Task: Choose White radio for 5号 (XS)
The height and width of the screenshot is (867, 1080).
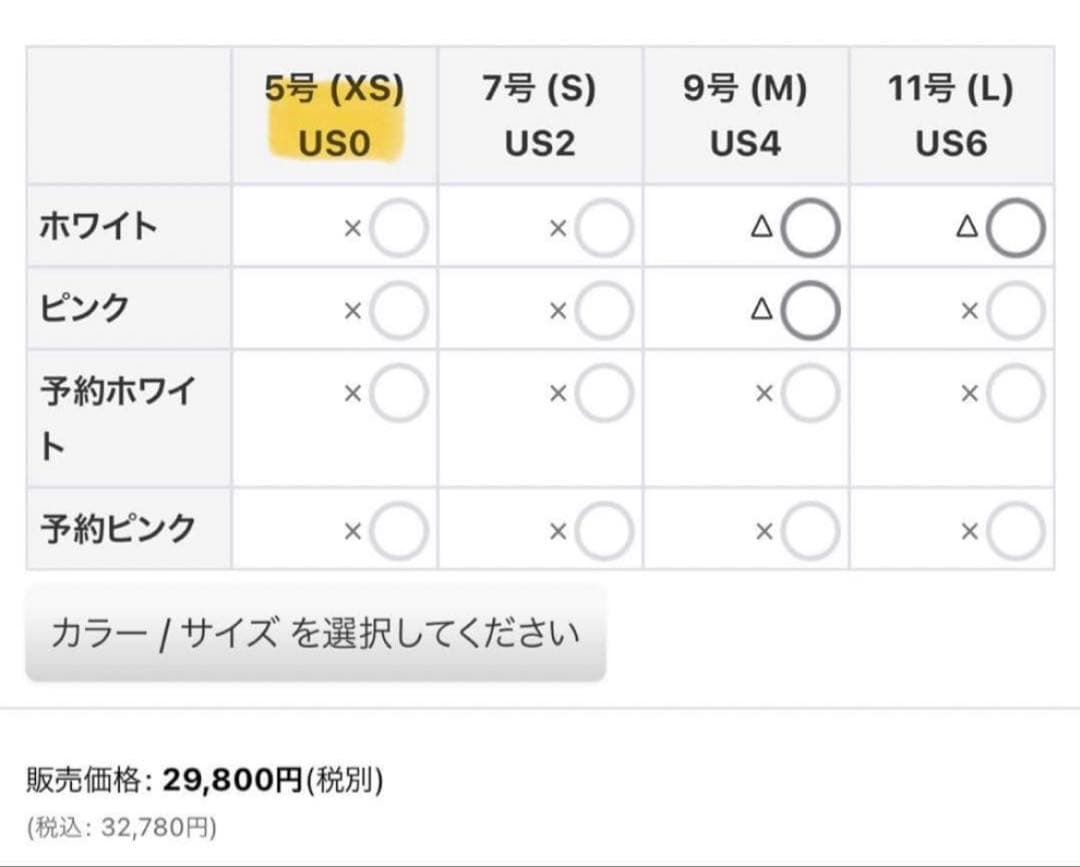Action: [x=398, y=228]
